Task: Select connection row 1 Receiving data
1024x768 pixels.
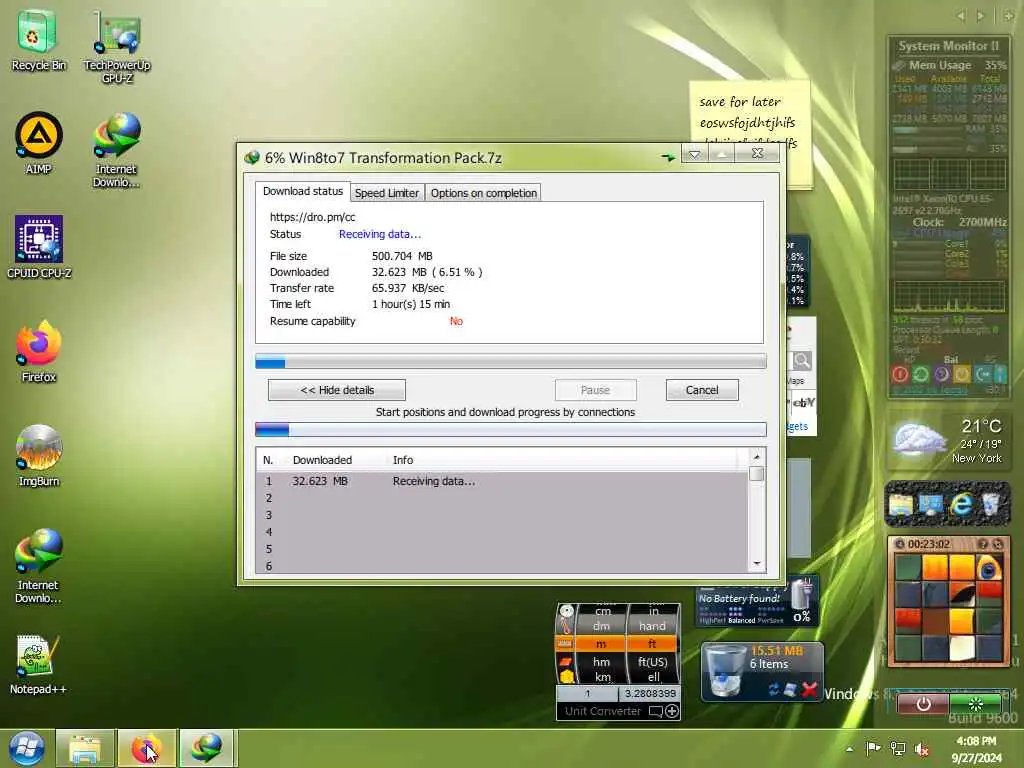Action: click(x=502, y=481)
